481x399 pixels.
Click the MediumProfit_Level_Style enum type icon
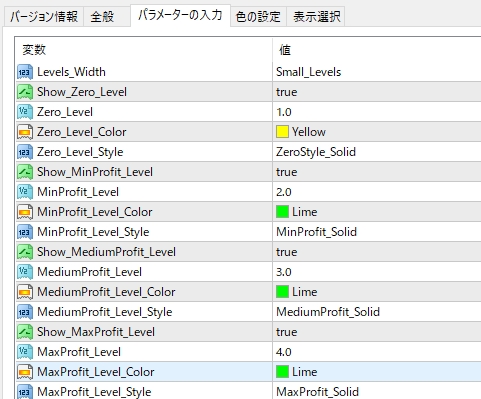pos(25,312)
